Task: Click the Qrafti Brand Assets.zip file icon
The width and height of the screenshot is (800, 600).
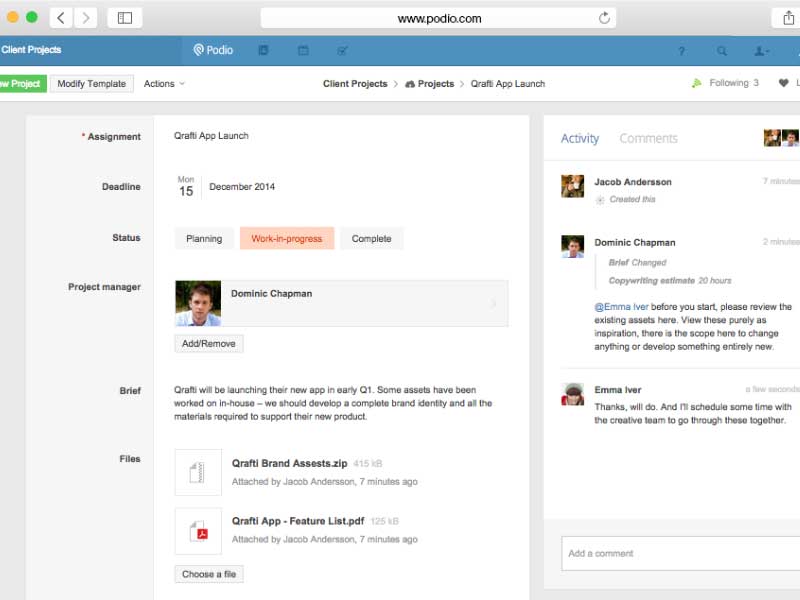Action: coord(198,472)
